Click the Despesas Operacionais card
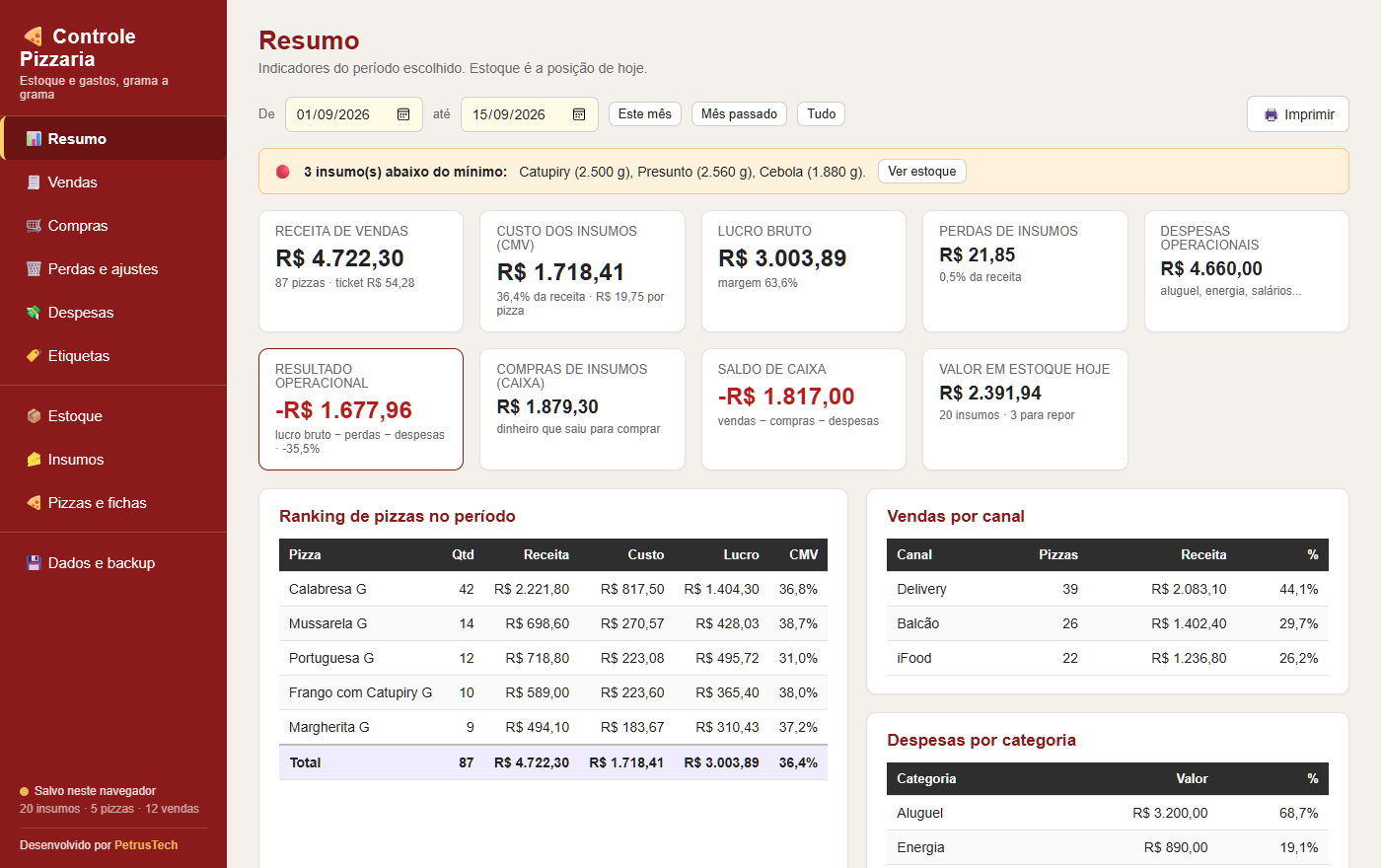Image resolution: width=1381 pixels, height=868 pixels. pos(1247,271)
